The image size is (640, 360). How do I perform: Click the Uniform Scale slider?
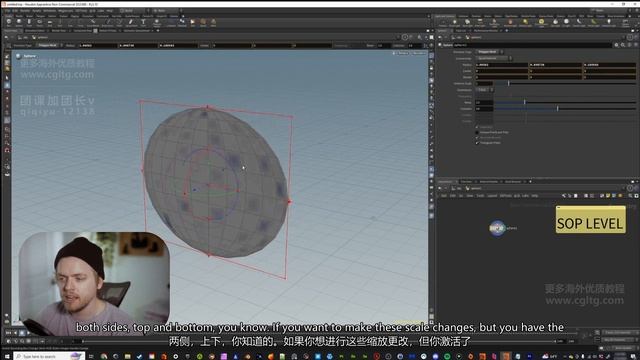[x=565, y=83]
